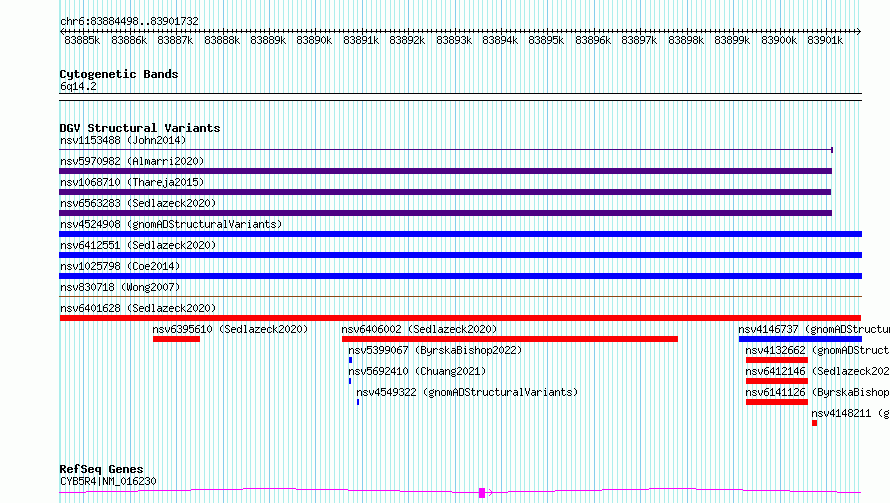Select the nsv6406002 red variant bar
Screen dimensions: 890x503
tap(510, 339)
